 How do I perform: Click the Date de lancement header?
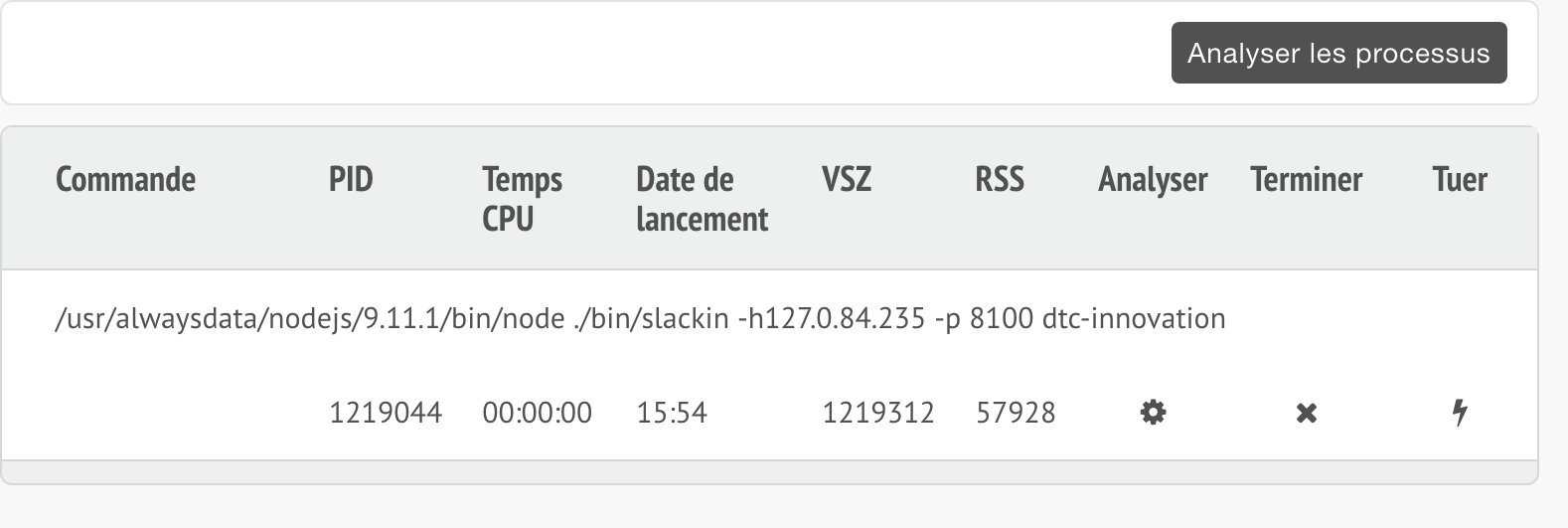click(x=702, y=199)
